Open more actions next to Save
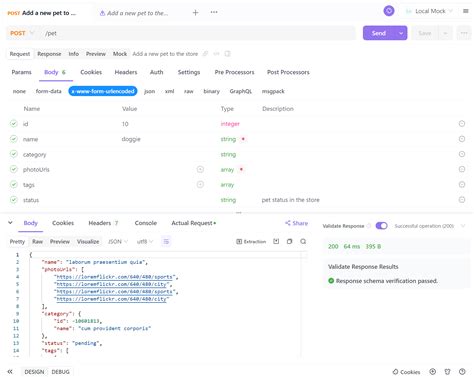 [x=464, y=33]
